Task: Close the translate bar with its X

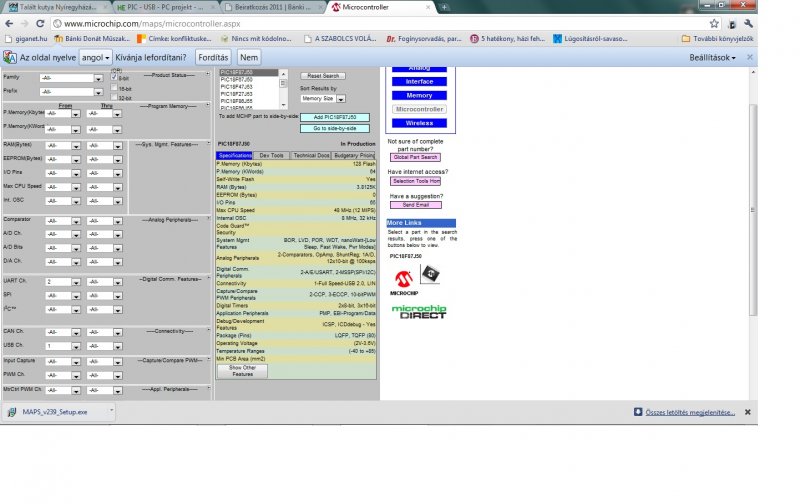Action: (749, 57)
